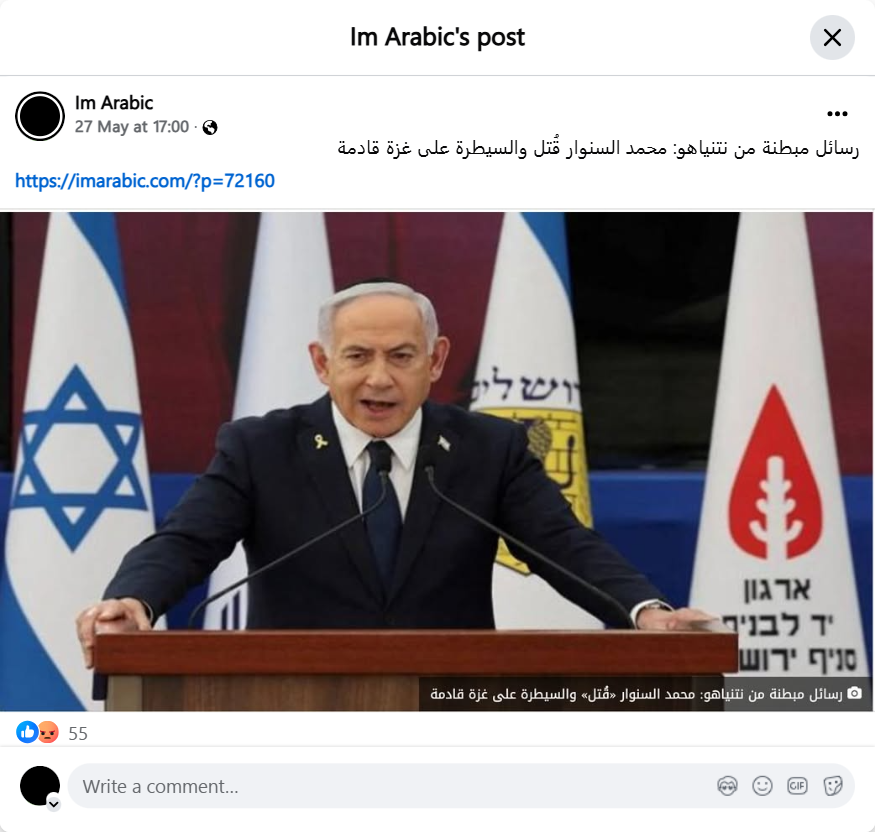Open Im Arabic profile picture
Screen dimensions: 875x832
pos(40,116)
